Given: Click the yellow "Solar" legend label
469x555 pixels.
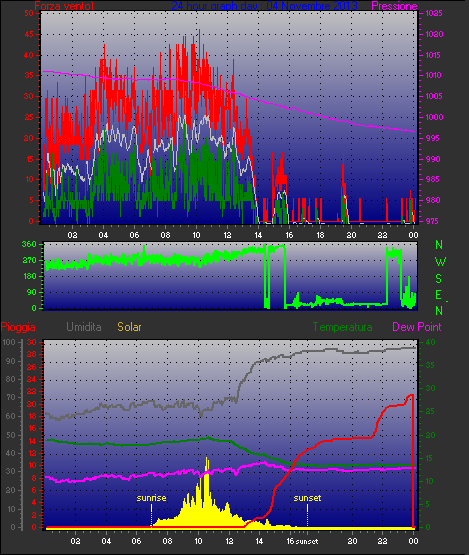Looking at the screenshot, I should point(129,327).
